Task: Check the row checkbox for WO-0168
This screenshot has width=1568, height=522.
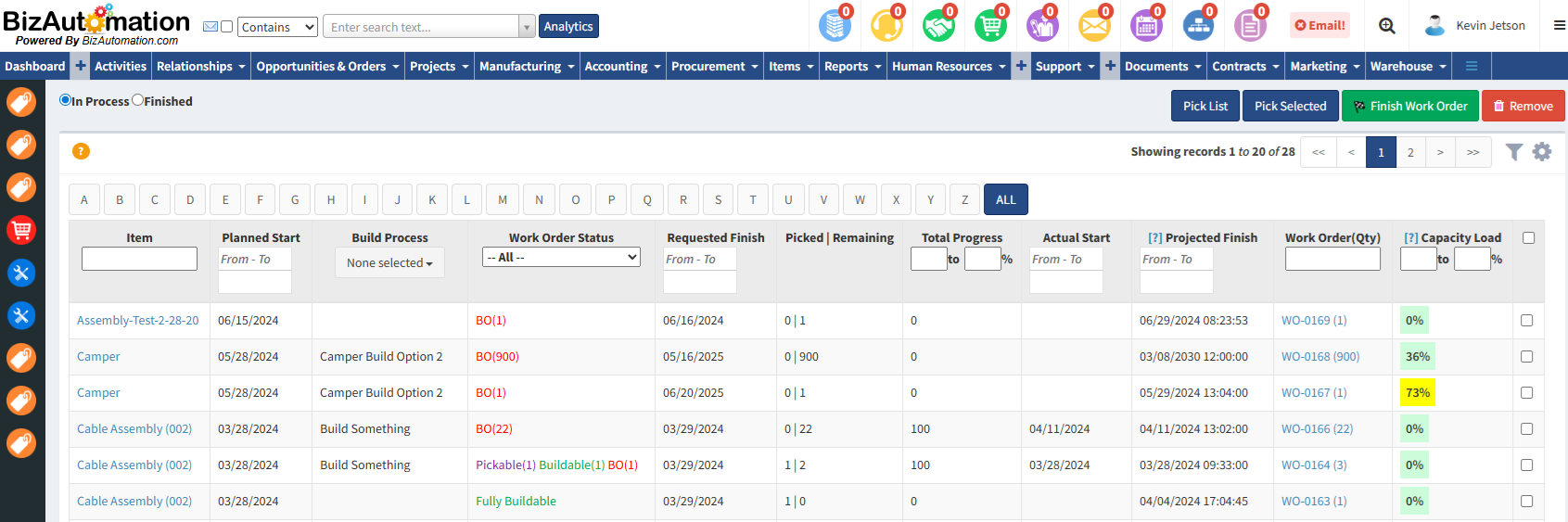Action: (x=1526, y=356)
